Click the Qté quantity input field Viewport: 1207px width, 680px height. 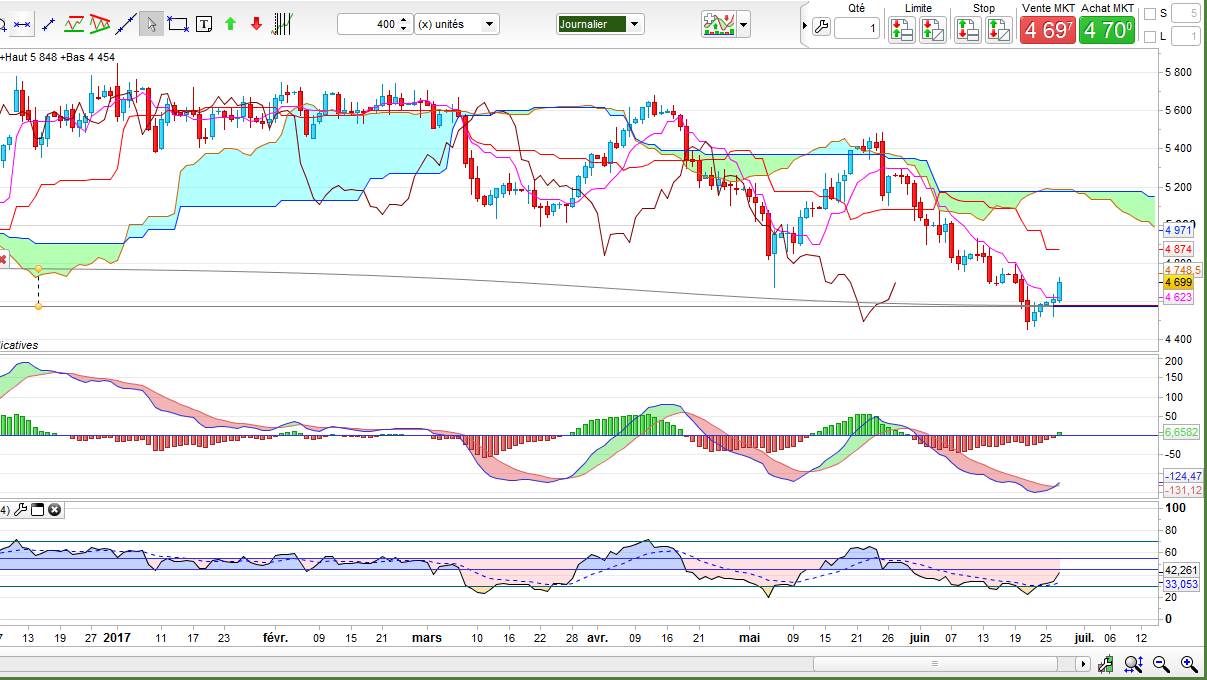click(857, 29)
